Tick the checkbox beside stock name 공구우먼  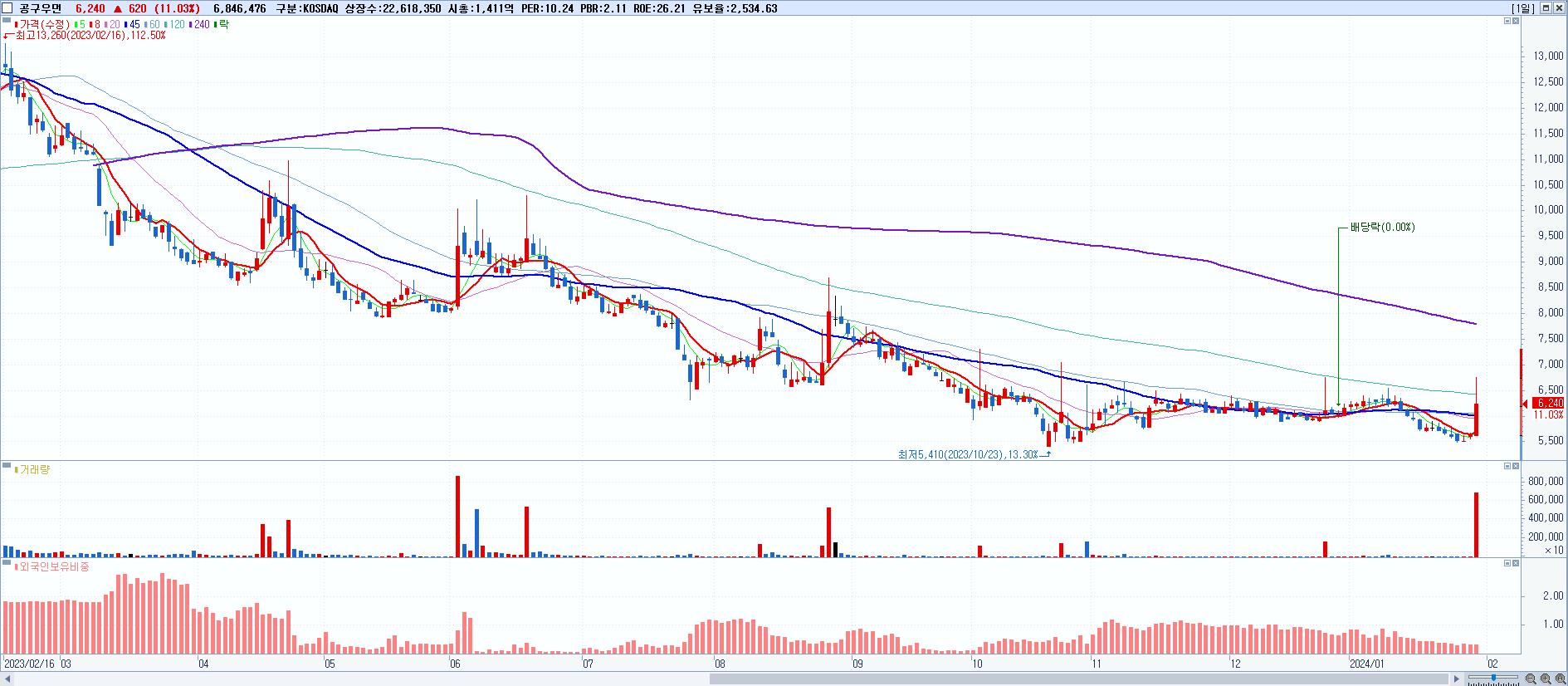pyautogui.click(x=7, y=8)
